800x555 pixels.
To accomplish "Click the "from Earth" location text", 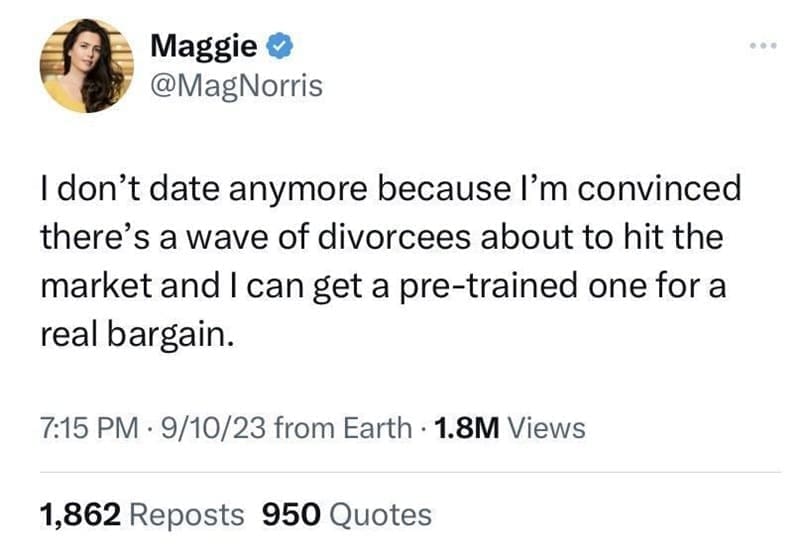I will (x=340, y=428).
